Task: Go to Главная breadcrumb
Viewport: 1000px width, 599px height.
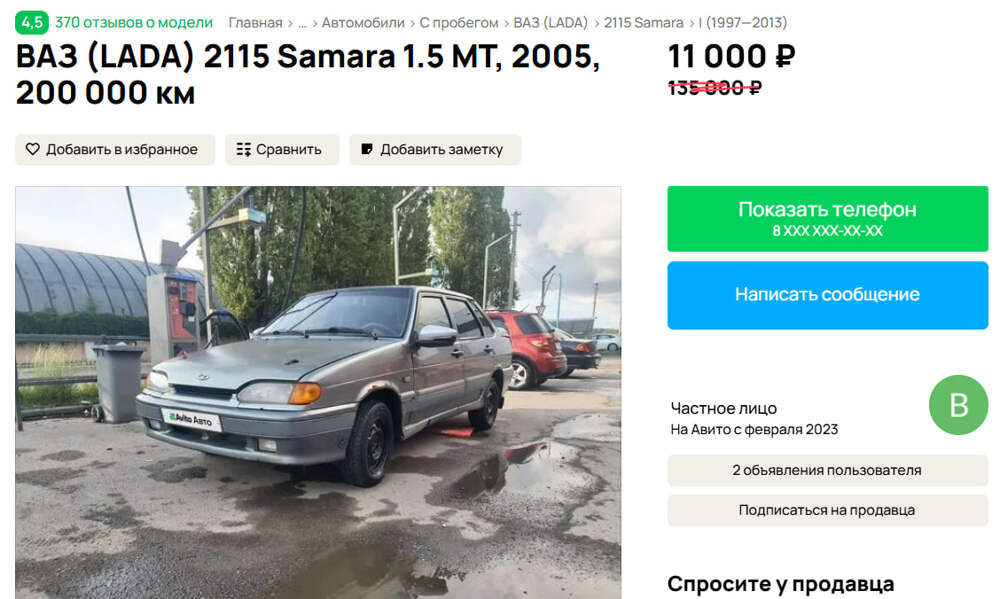Action: click(x=255, y=23)
